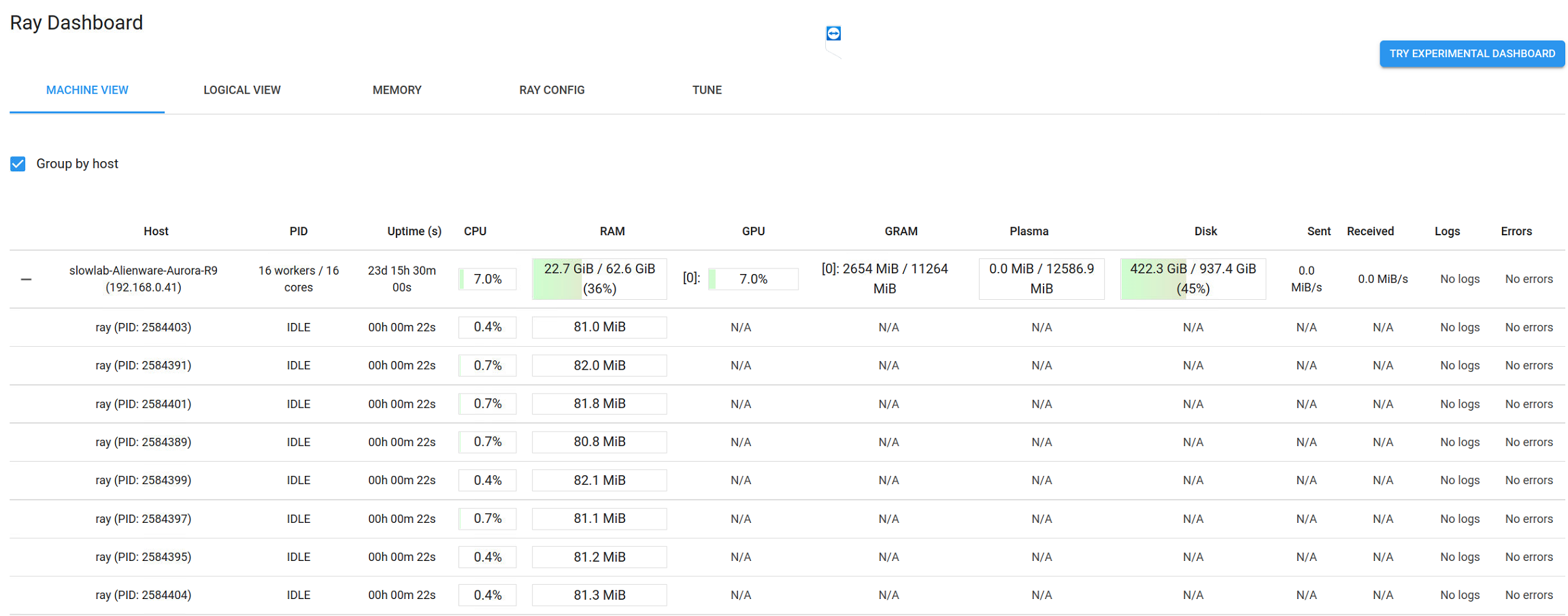The height and width of the screenshot is (616, 1568).
Task: Click the Logs column header
Action: (x=1447, y=231)
